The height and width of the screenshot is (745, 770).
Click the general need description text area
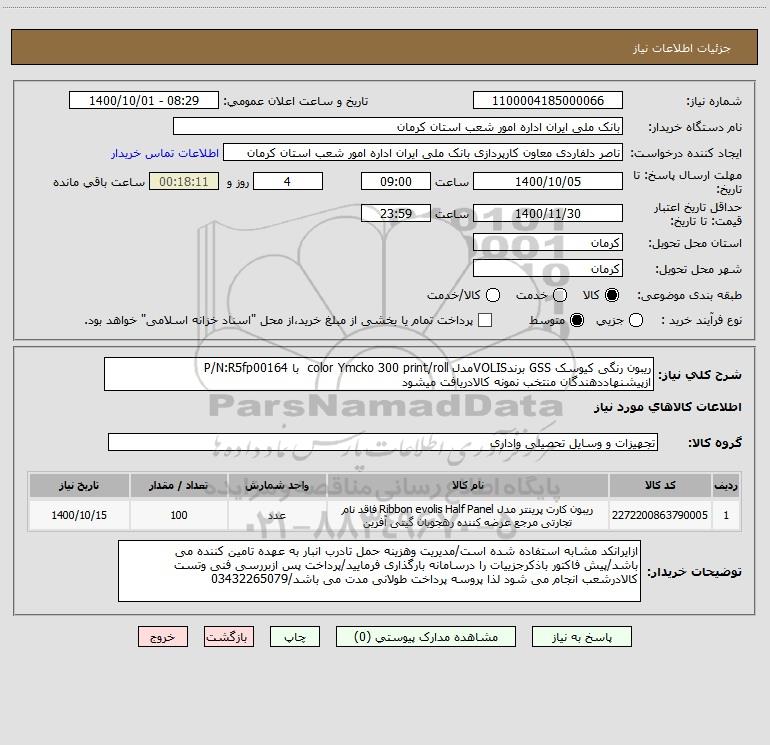click(379, 374)
